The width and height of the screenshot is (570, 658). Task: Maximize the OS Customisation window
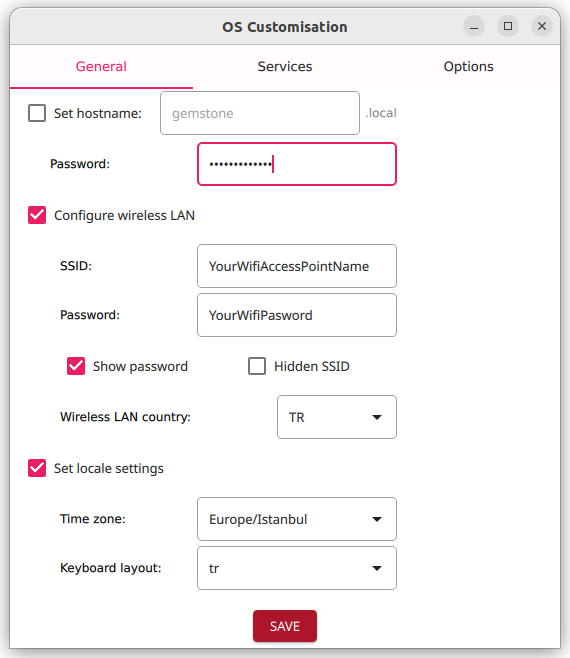(x=508, y=26)
